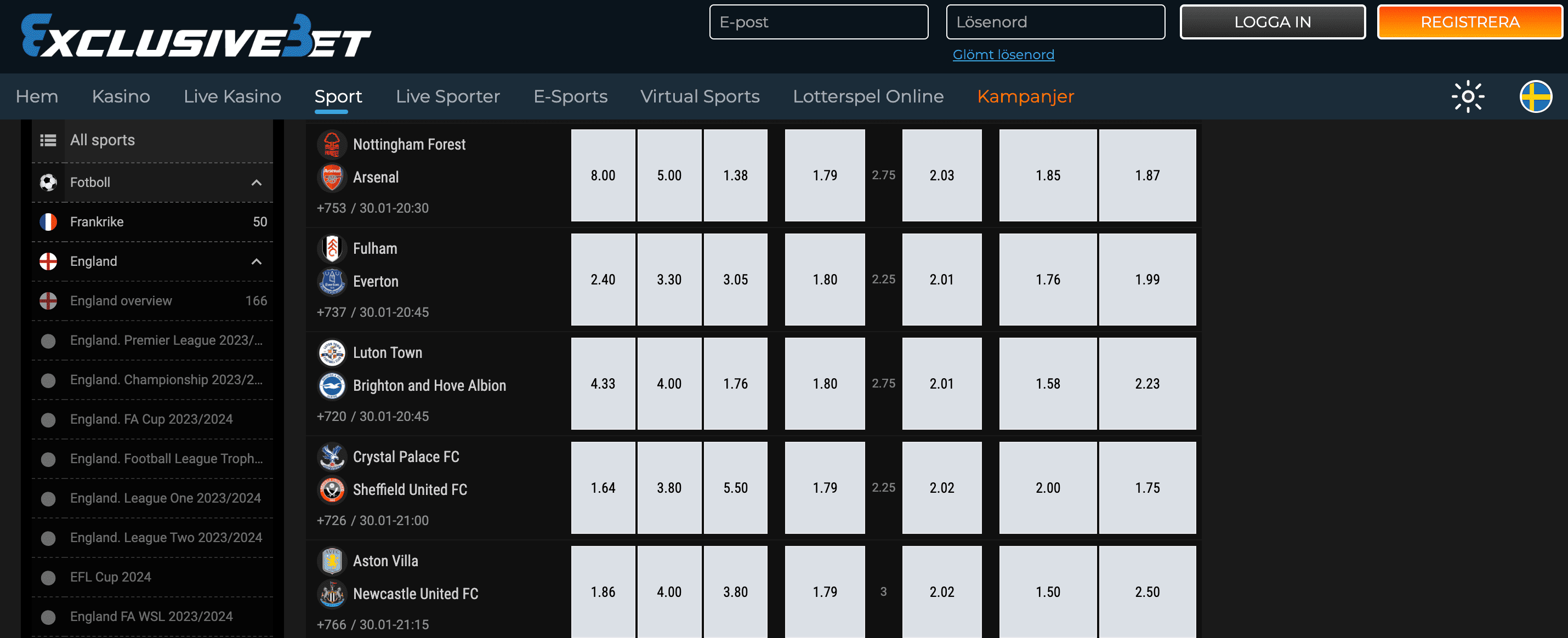This screenshot has width=1568, height=638.
Task: Open the Glömt lösenord link
Action: click(x=1003, y=55)
